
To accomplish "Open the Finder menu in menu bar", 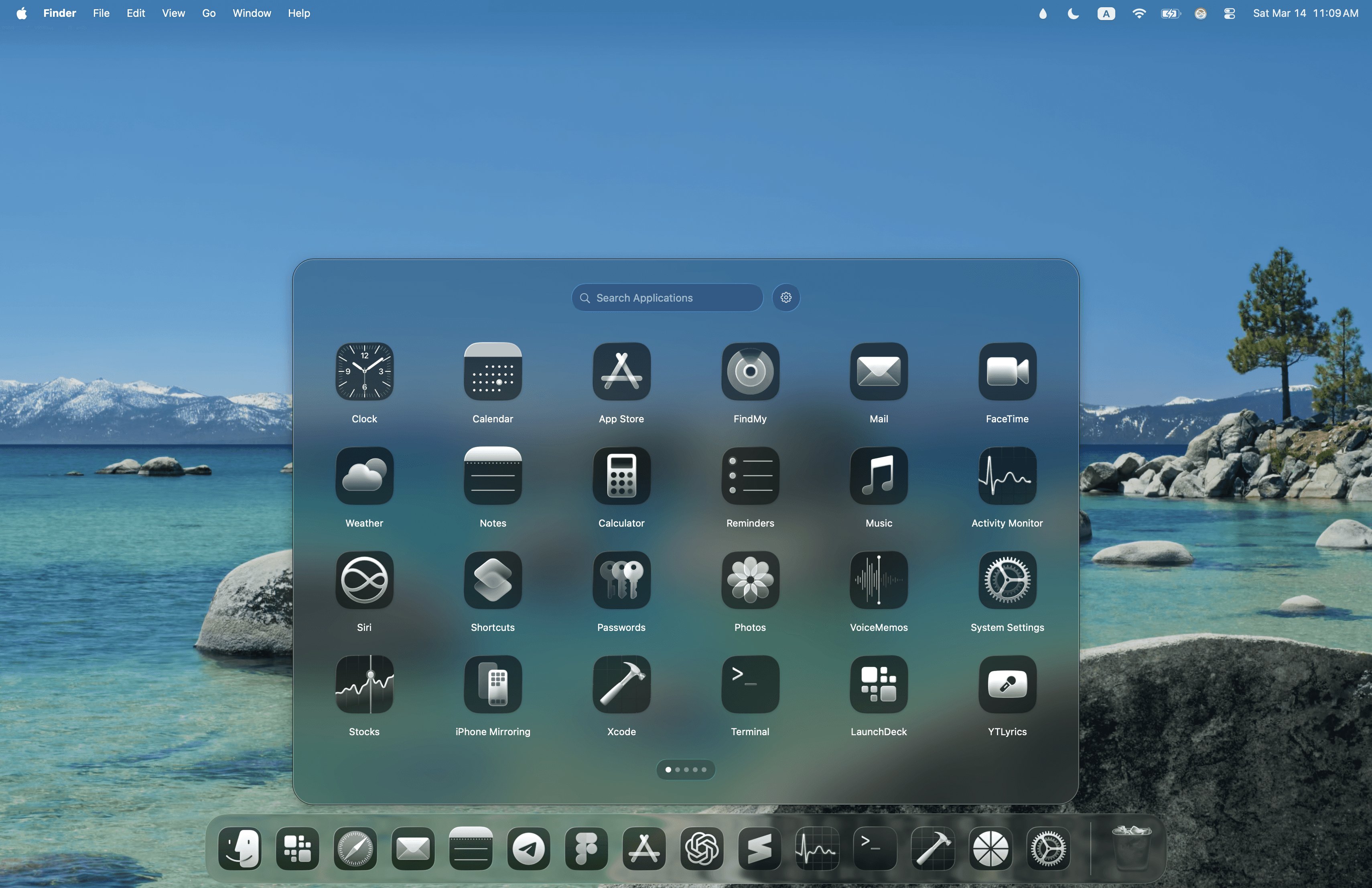I will (x=59, y=13).
